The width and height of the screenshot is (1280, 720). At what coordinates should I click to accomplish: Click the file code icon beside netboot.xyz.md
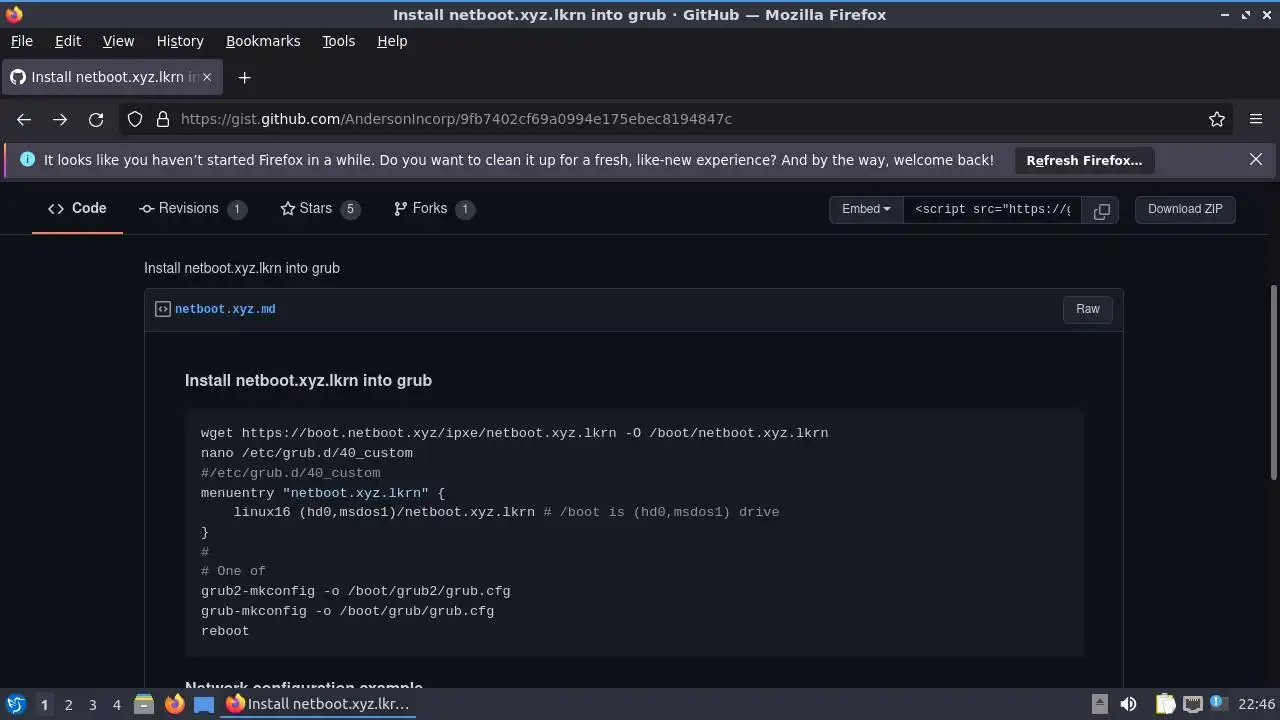(163, 309)
